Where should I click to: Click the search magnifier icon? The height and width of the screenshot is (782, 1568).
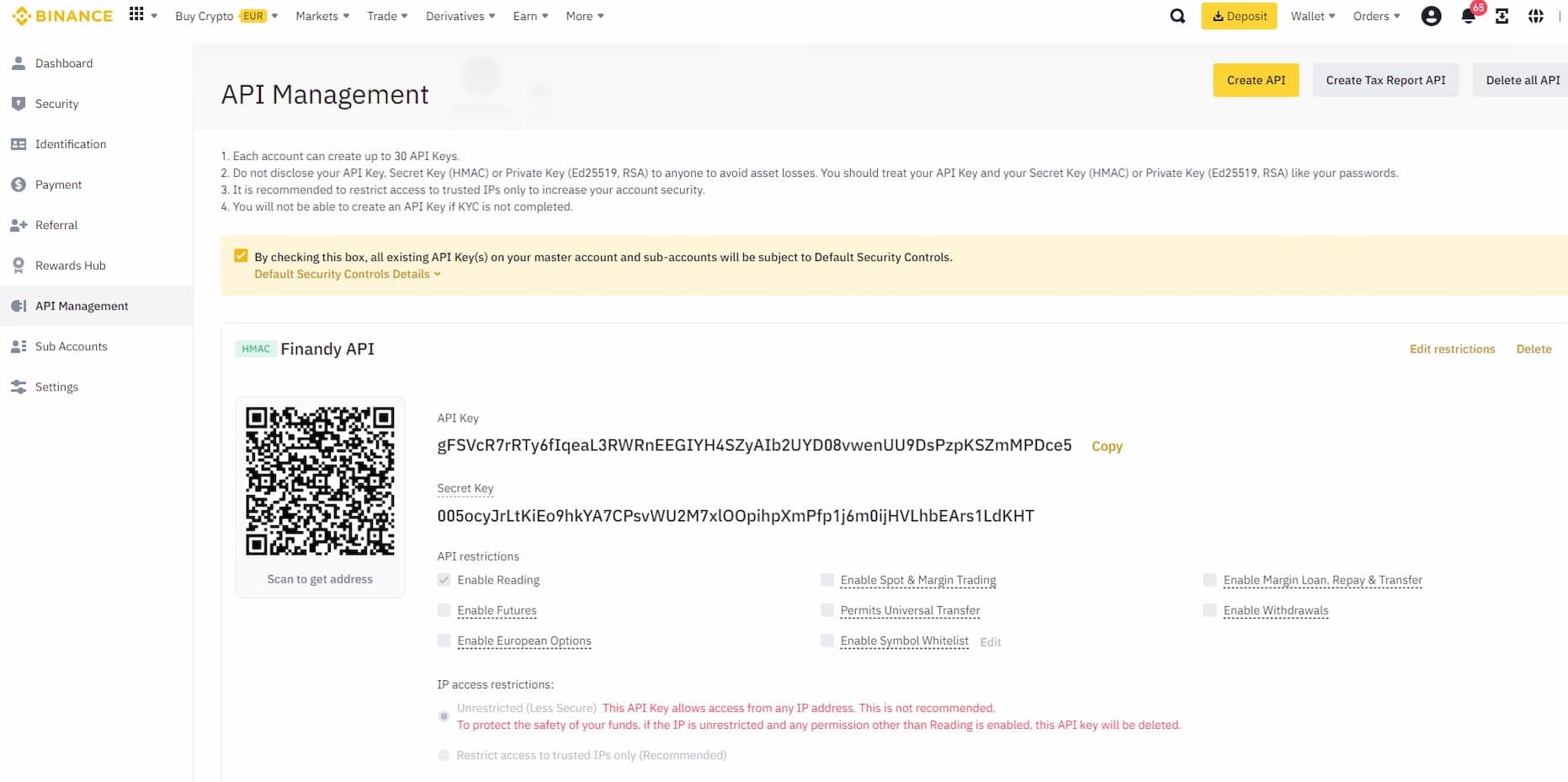pos(1177,16)
